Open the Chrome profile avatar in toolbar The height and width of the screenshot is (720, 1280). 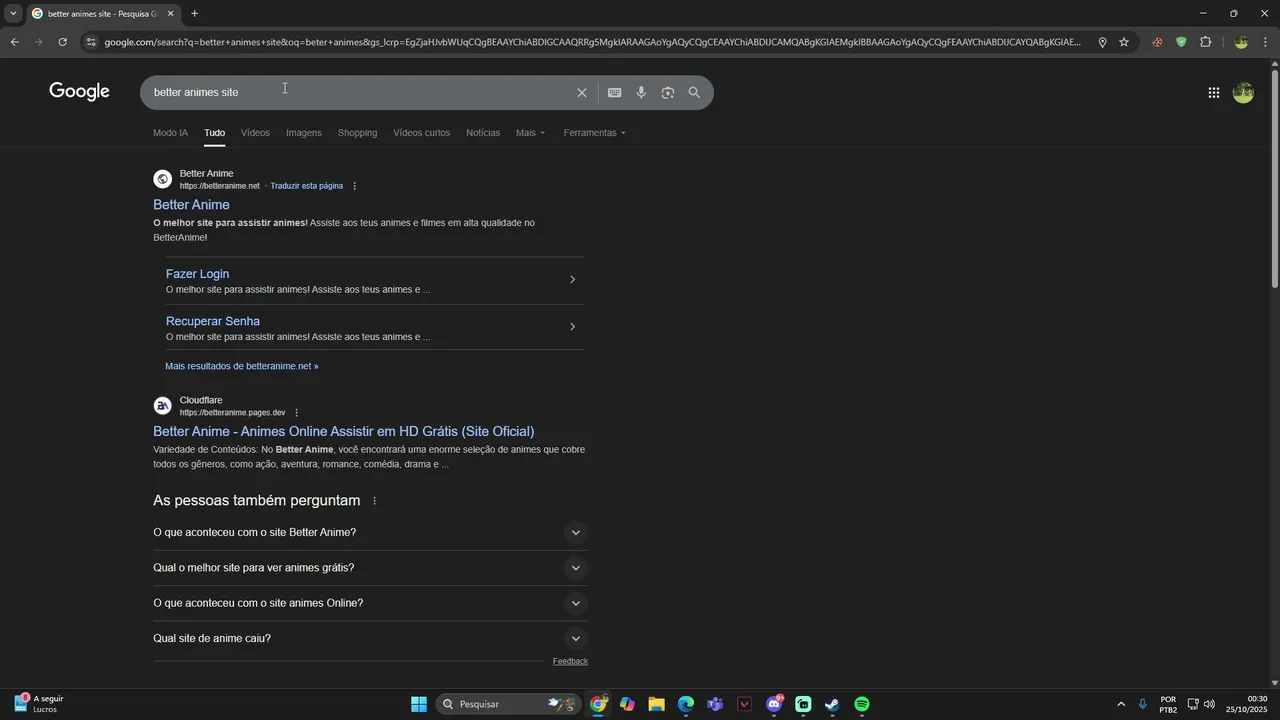click(x=1241, y=42)
